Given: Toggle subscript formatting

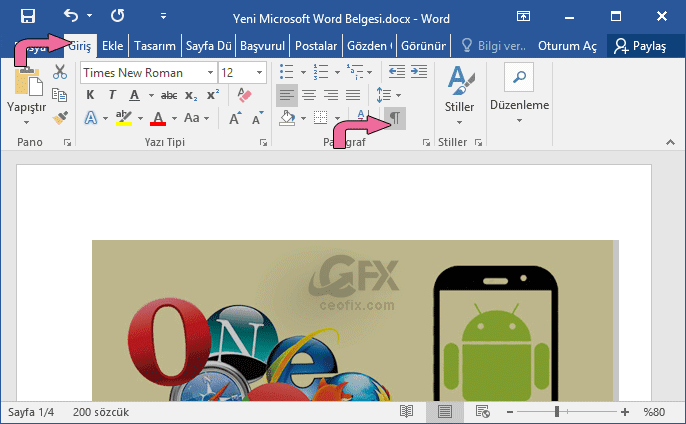Looking at the screenshot, I should [x=191, y=95].
